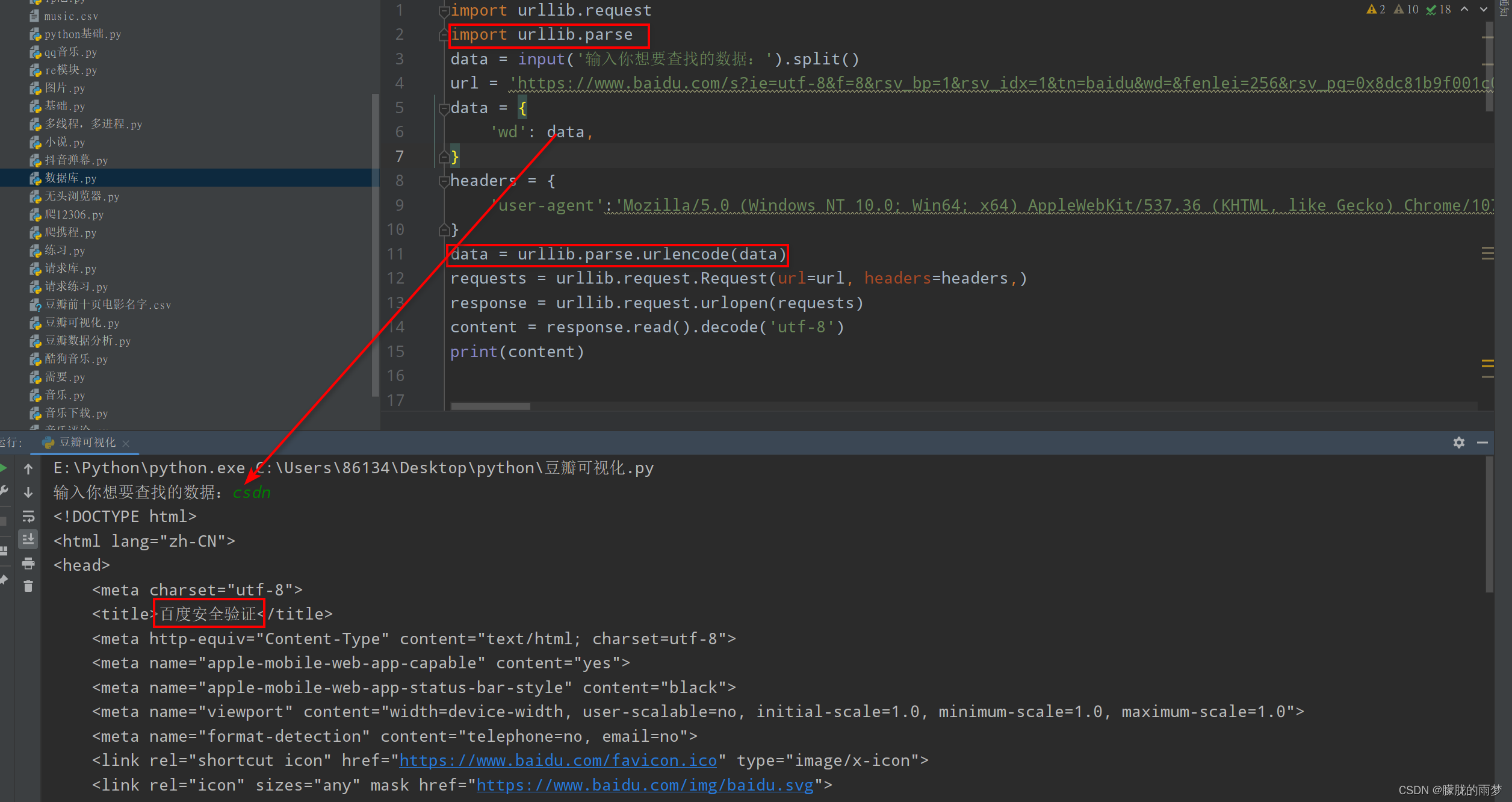Open 图片.py file
This screenshot has height=802, width=1512.
coord(64,89)
